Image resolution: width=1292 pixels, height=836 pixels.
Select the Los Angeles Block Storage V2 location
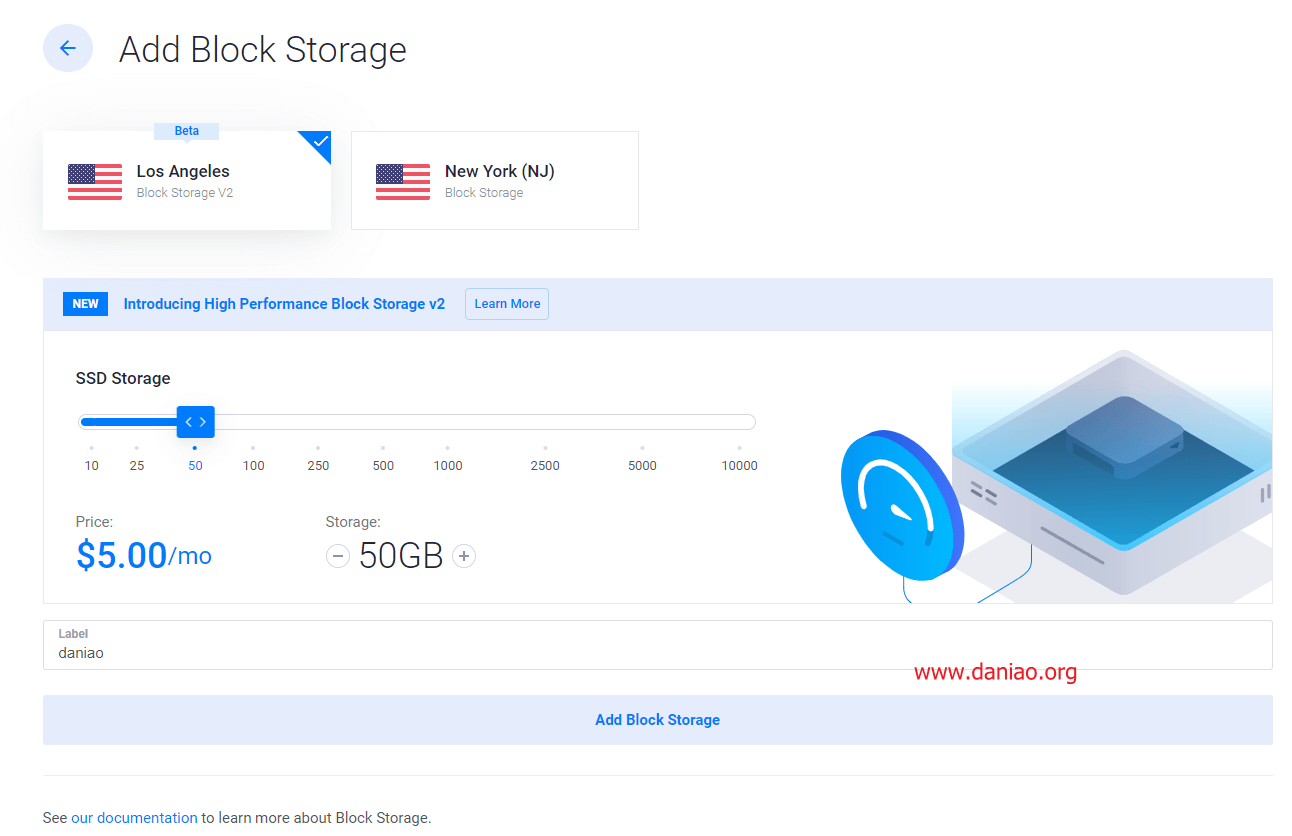coord(187,180)
